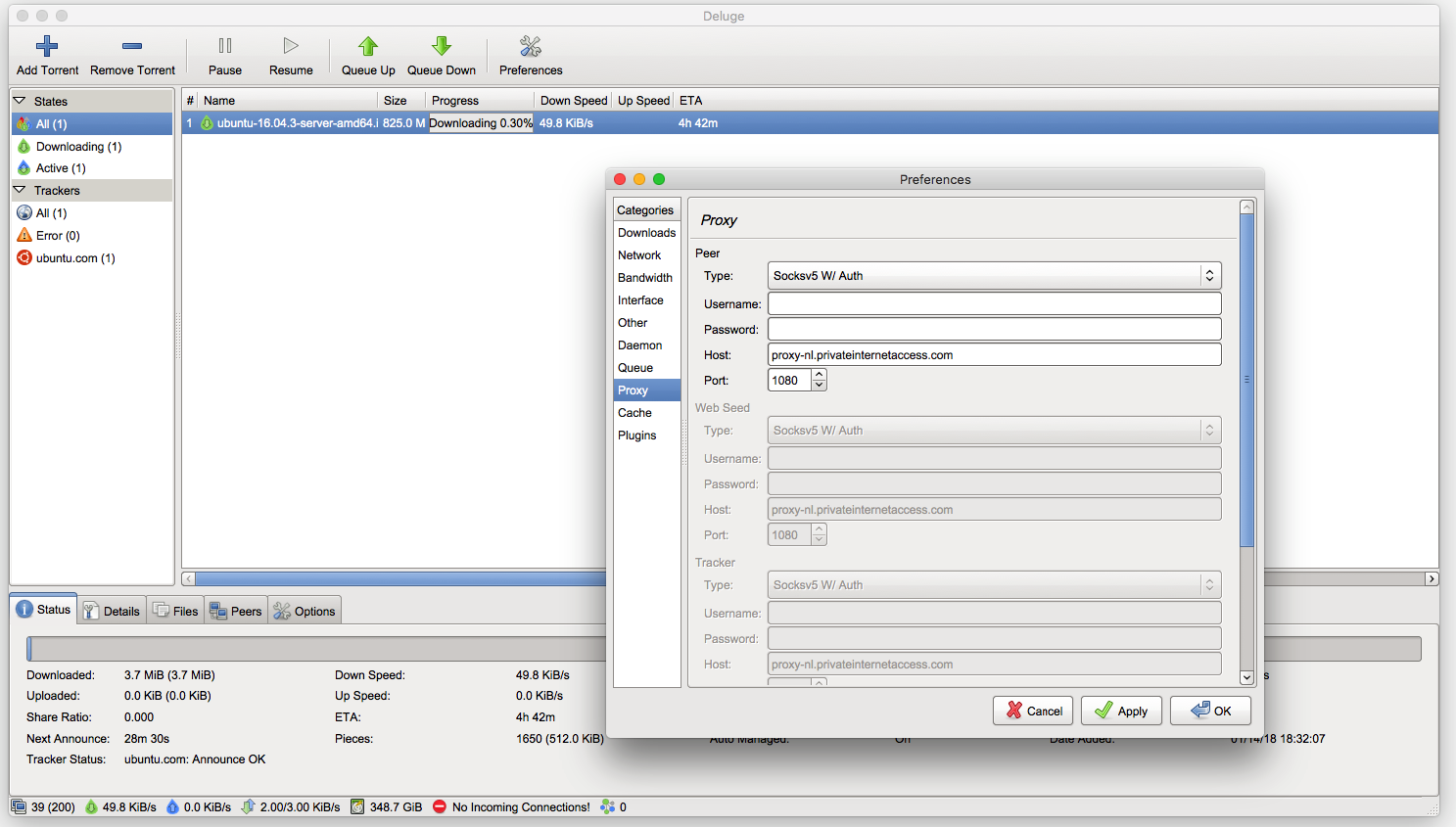Click the Preferences vertical scrollbar thumb

pos(1246,380)
